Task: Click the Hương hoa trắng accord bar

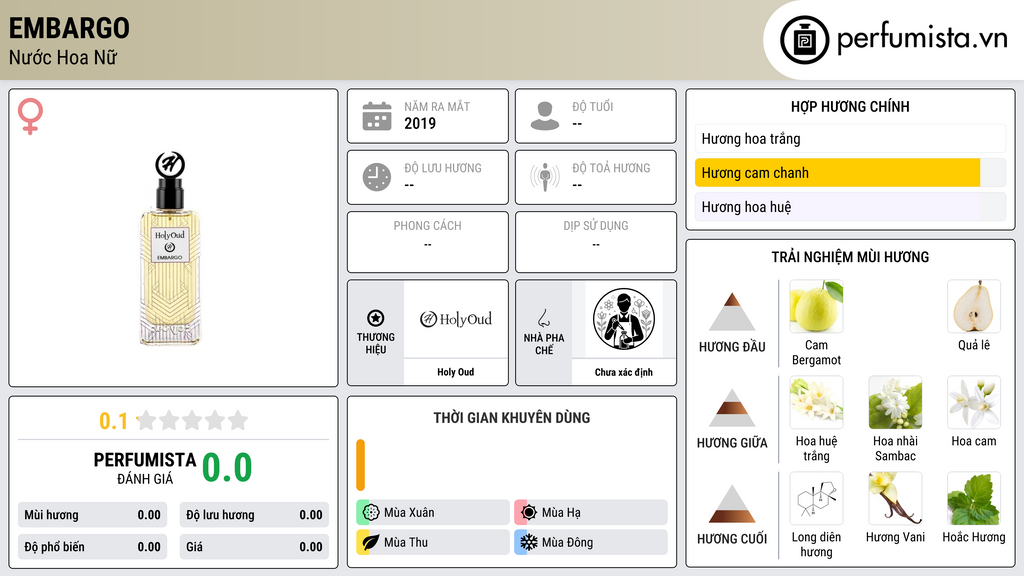Action: pyautogui.click(x=850, y=138)
